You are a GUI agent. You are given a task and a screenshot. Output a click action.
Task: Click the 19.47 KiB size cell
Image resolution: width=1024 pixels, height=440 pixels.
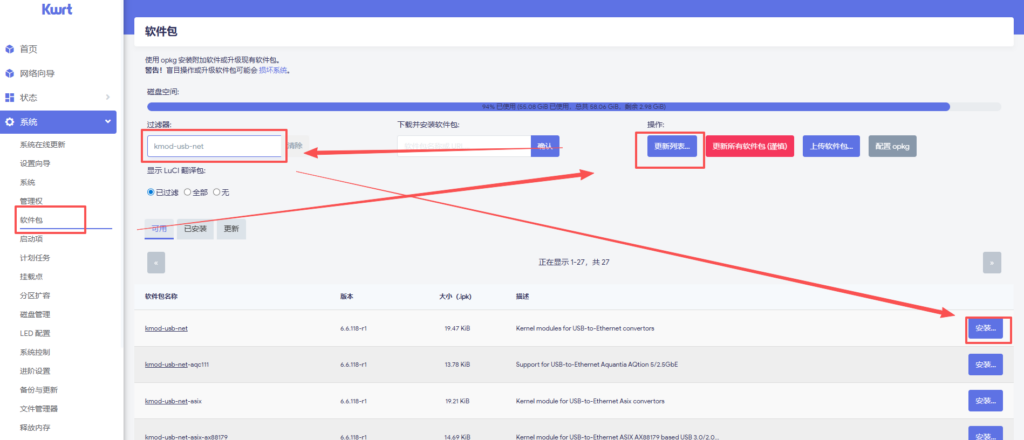click(x=456, y=328)
